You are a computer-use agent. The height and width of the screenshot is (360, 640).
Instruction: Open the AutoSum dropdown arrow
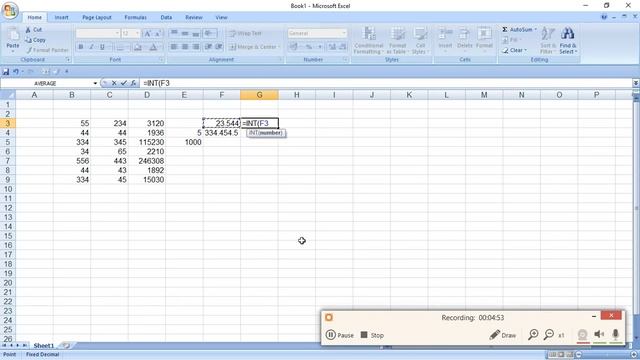click(x=536, y=30)
